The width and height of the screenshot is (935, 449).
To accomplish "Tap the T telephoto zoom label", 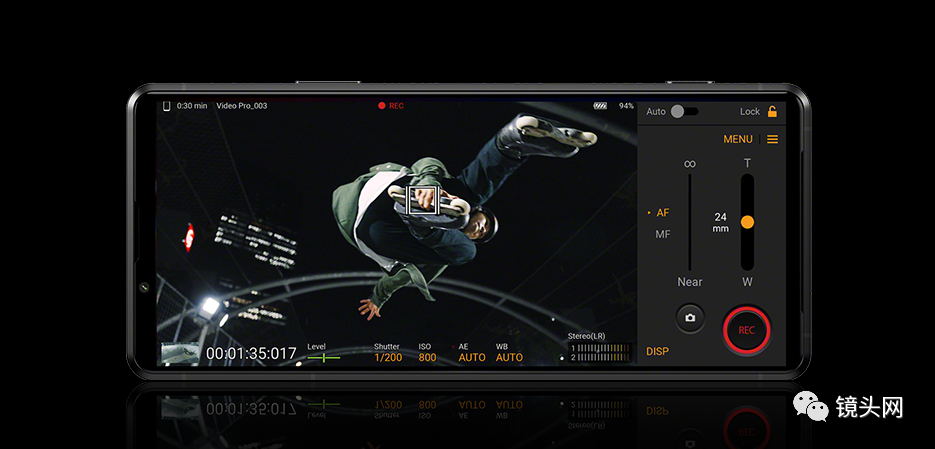I will pyautogui.click(x=747, y=163).
